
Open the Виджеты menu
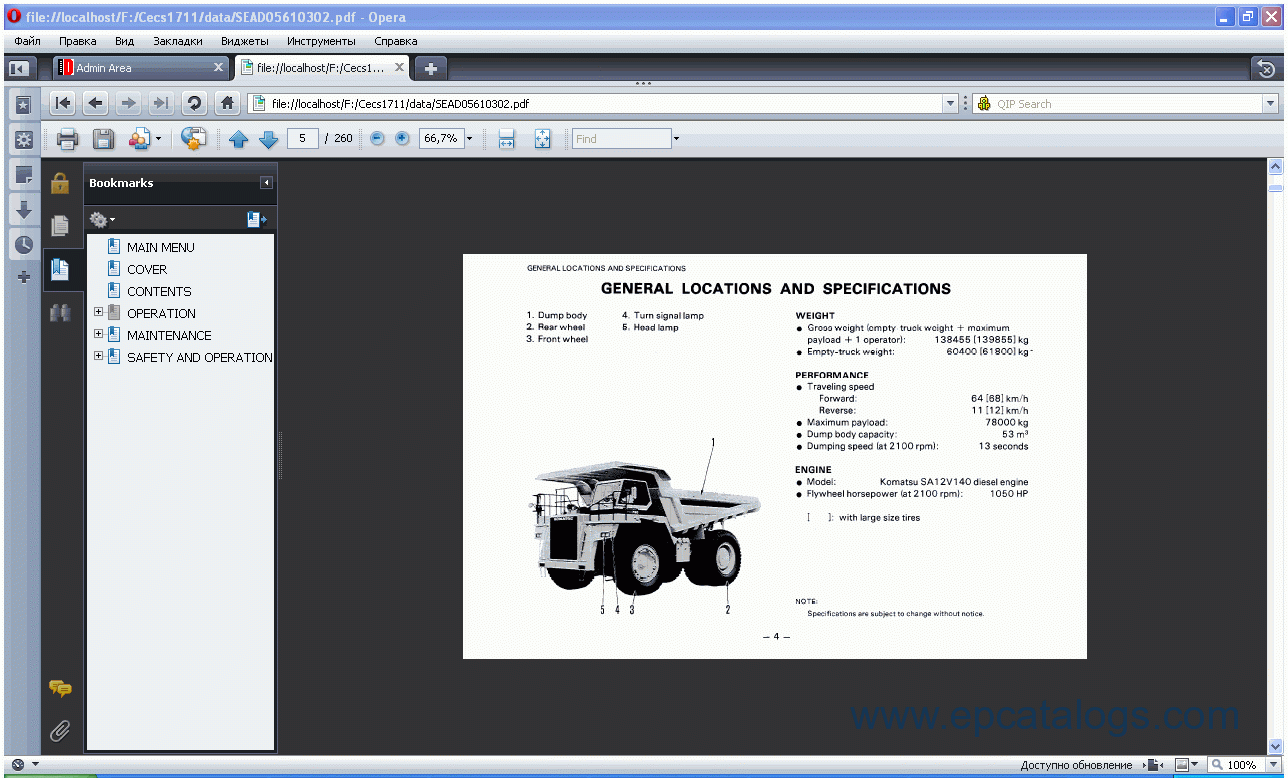(244, 41)
